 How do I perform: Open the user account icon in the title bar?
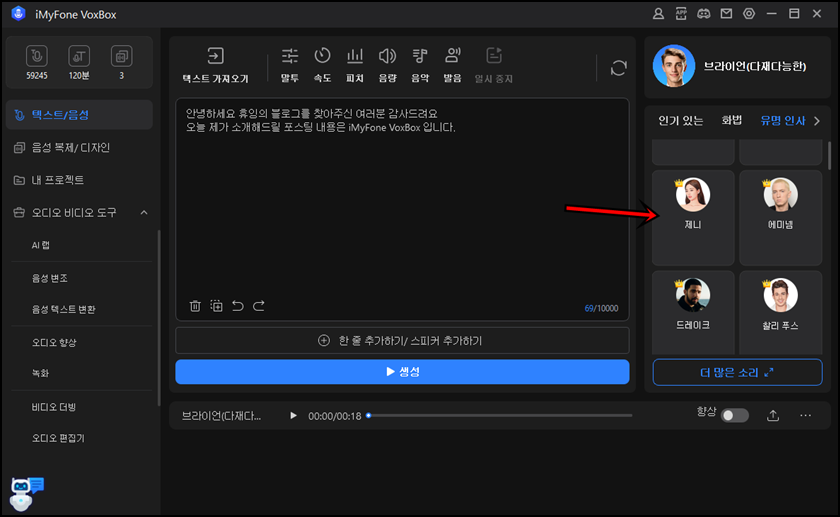click(658, 14)
